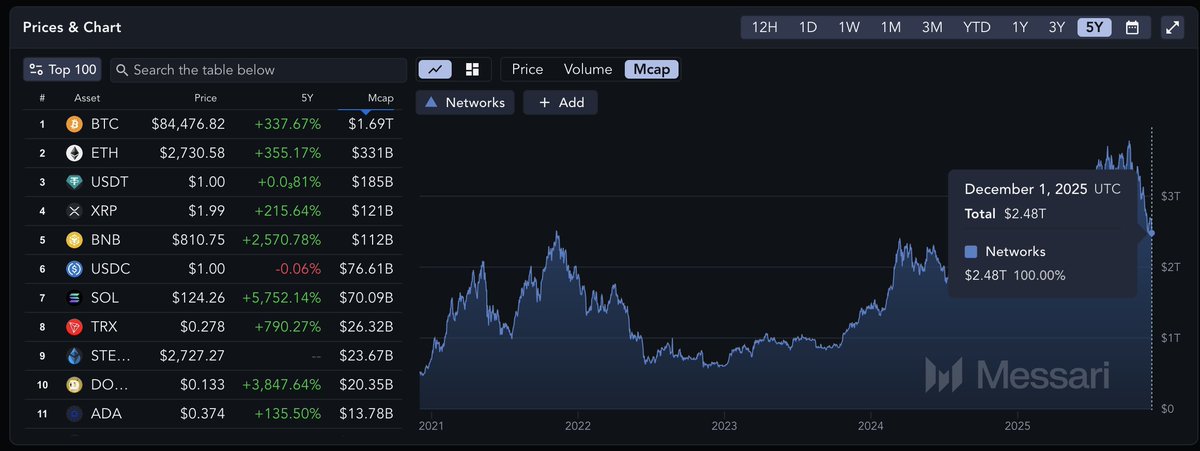This screenshot has height=451, width=1200.
Task: Click the XRP coin icon
Action: 73,211
